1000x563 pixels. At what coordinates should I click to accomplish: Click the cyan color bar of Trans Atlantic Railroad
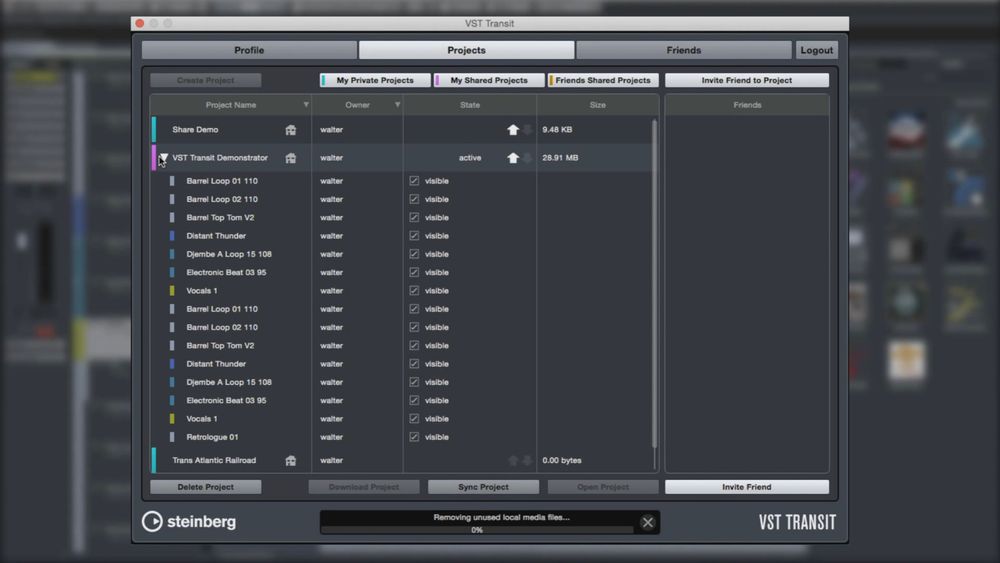coord(154,460)
